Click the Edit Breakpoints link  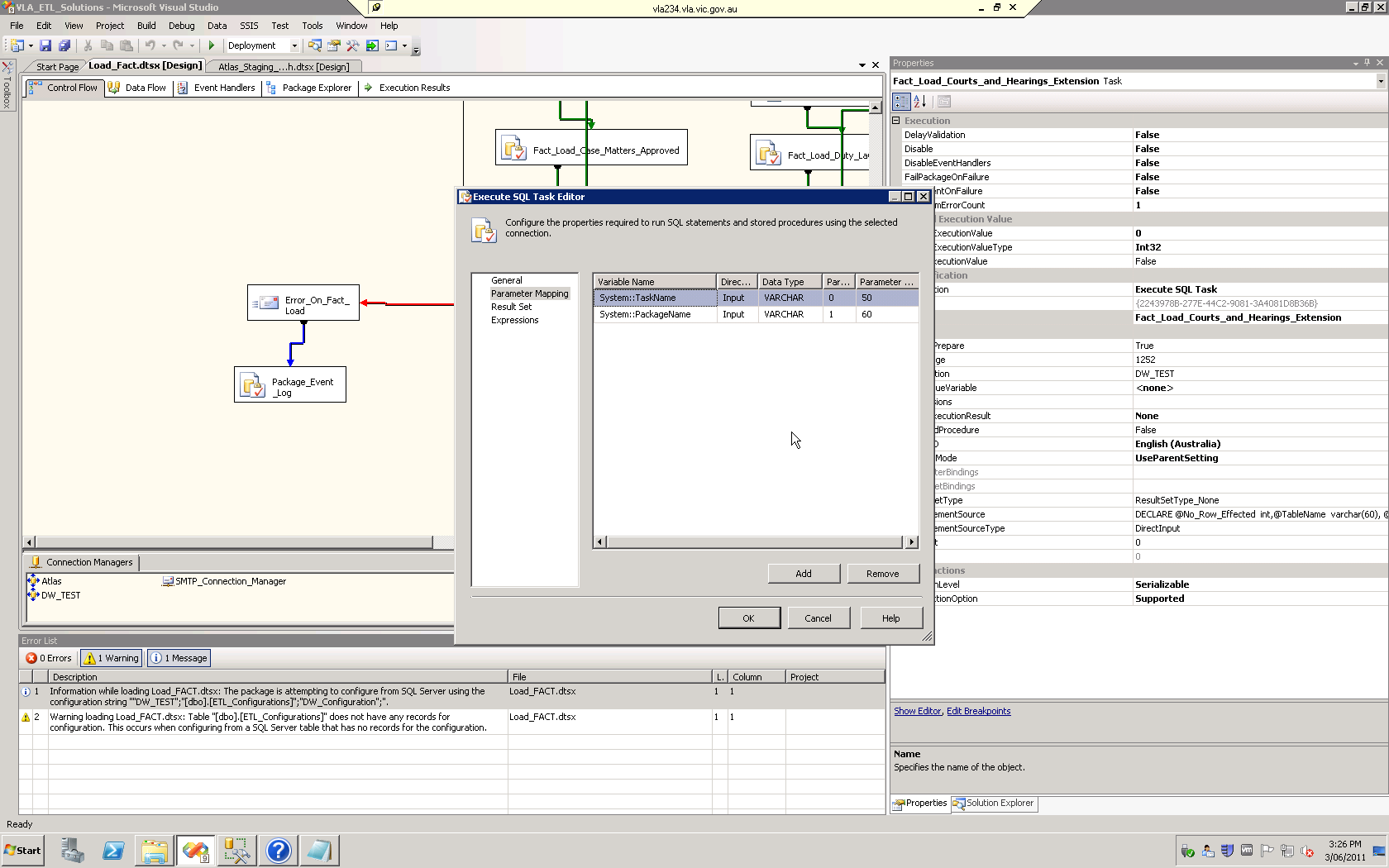pos(979,711)
